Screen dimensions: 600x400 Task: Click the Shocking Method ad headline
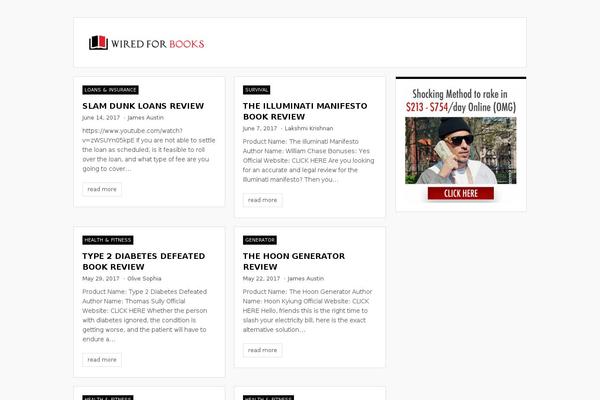(461, 100)
